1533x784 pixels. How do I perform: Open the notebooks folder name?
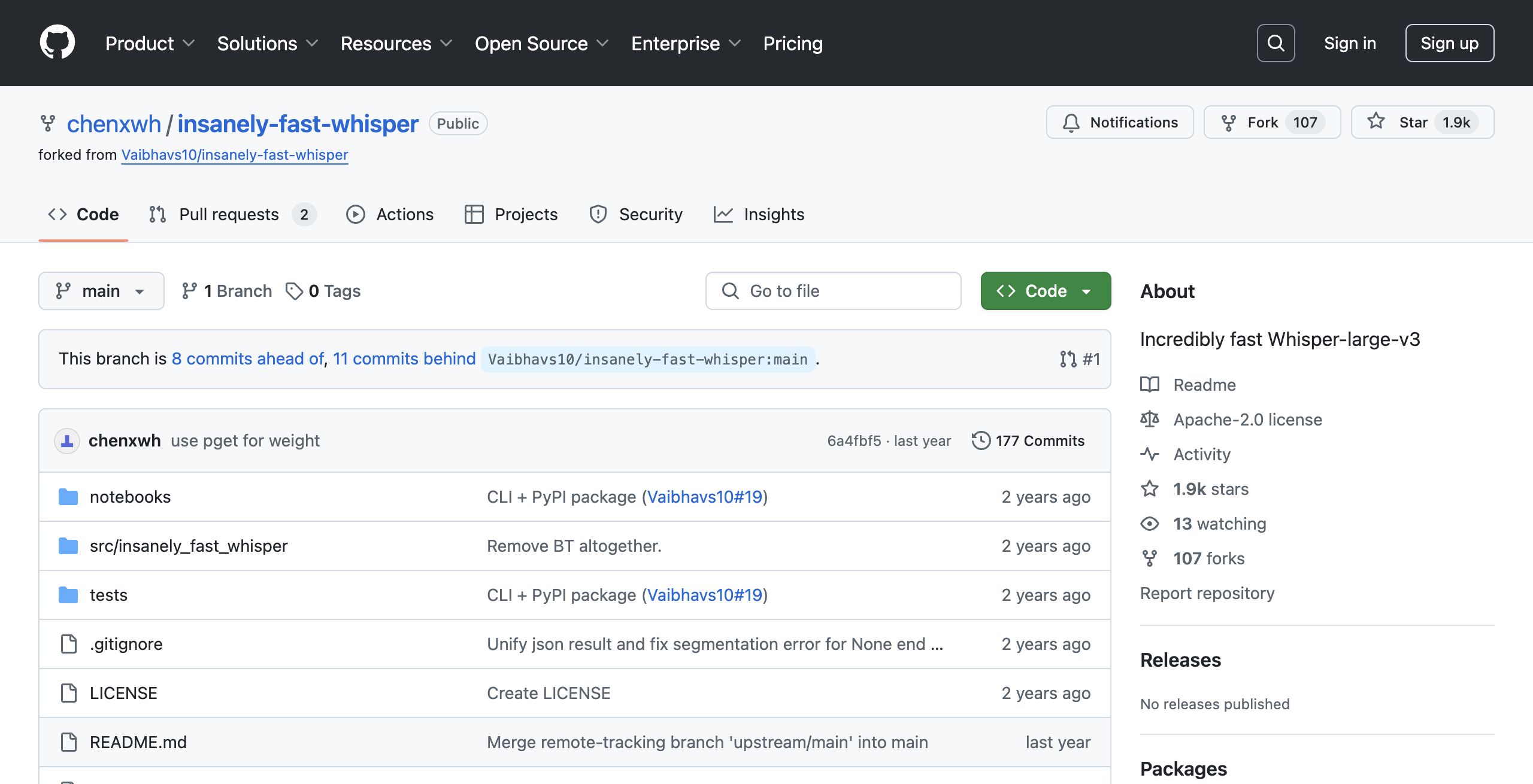[130, 497]
